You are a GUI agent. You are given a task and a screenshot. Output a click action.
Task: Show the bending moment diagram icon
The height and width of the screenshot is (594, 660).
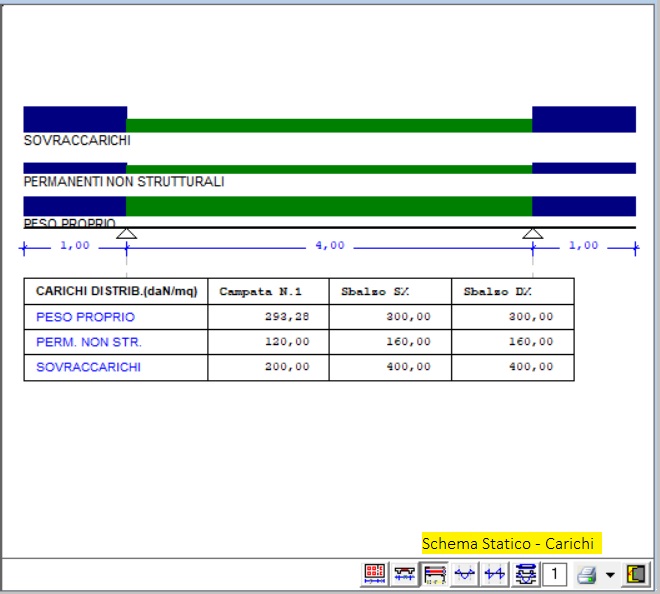point(465,574)
